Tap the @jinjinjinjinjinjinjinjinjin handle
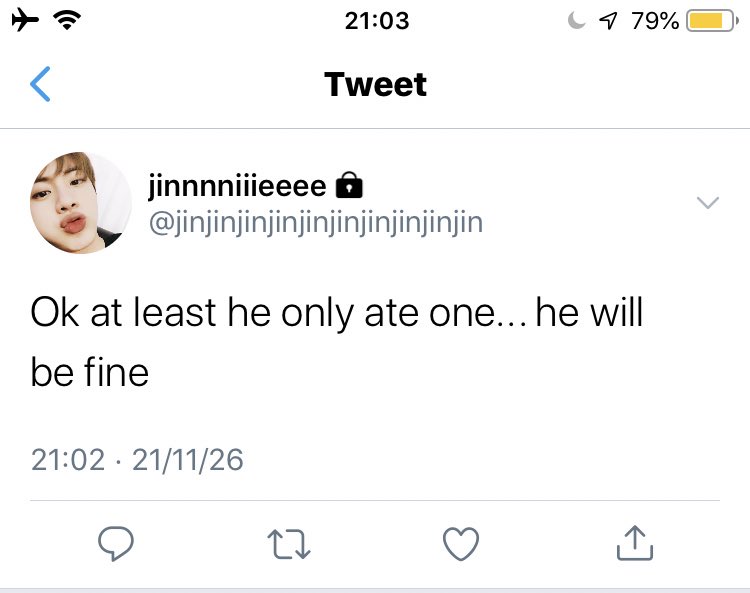750x593 pixels. 315,222
